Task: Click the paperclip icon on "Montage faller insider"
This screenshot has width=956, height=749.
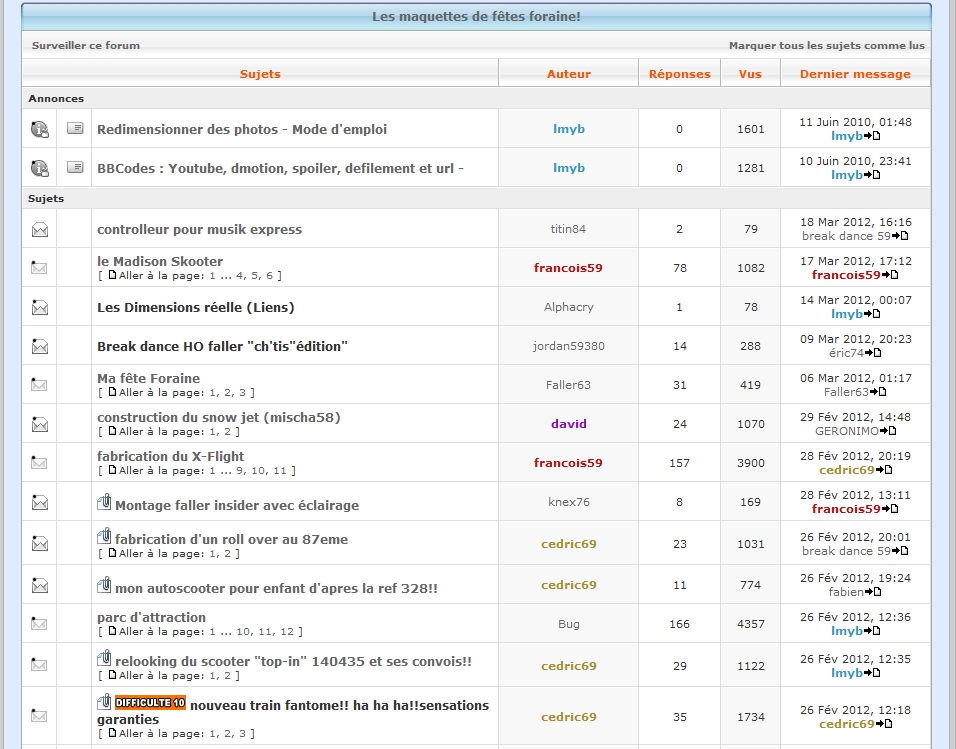Action: [104, 503]
